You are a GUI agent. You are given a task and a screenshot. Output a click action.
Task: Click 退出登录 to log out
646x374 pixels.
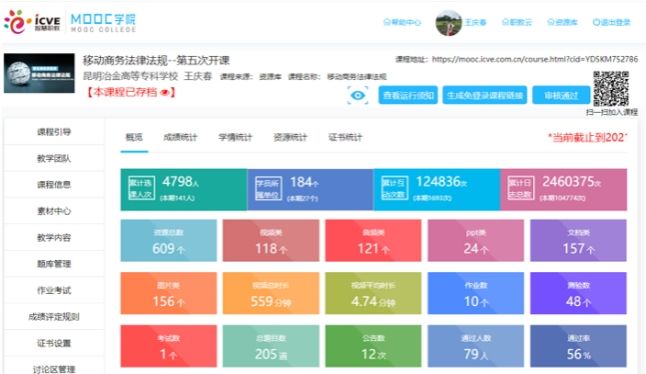pos(611,22)
